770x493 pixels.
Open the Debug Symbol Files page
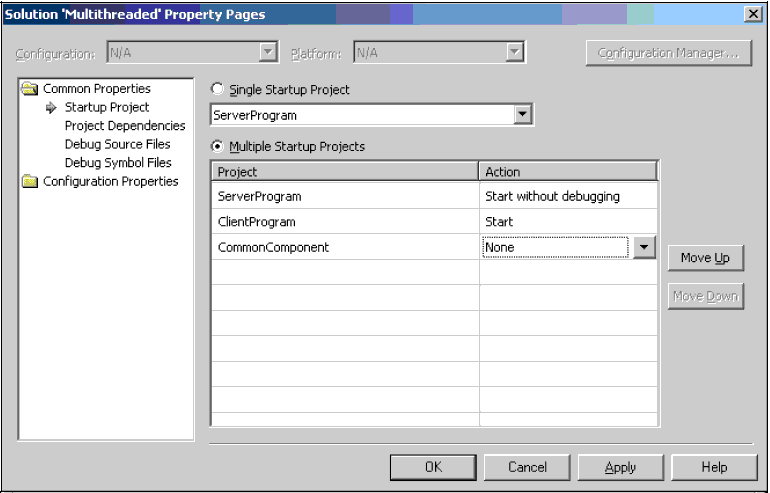[x=118, y=163]
